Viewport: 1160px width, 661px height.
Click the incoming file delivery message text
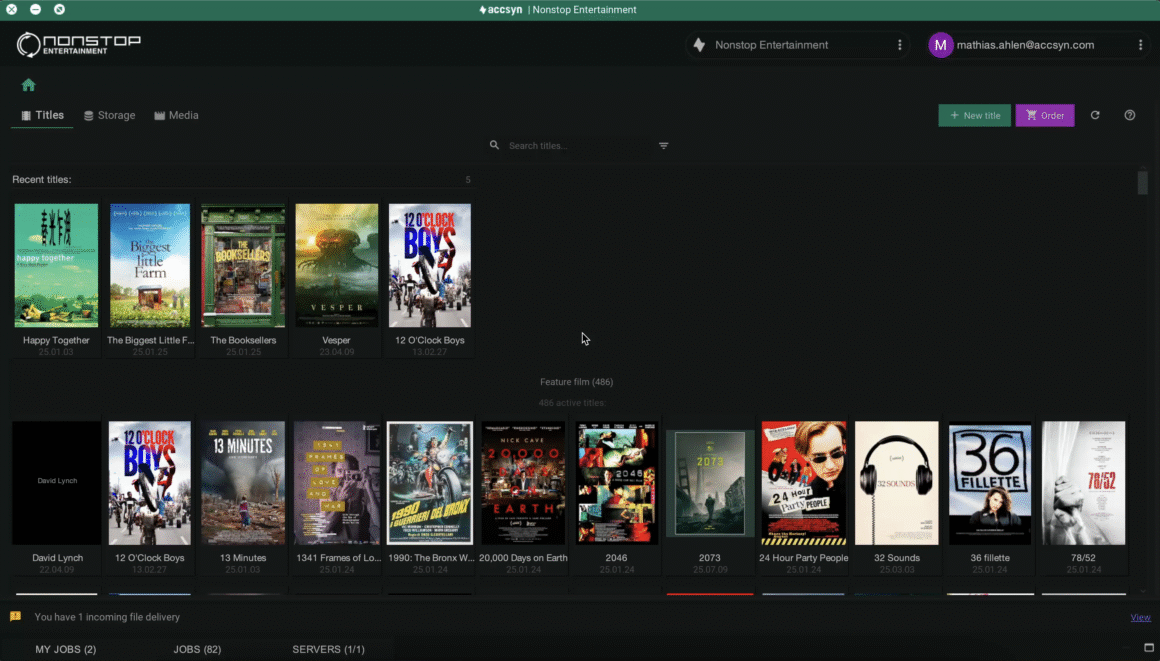(x=107, y=617)
